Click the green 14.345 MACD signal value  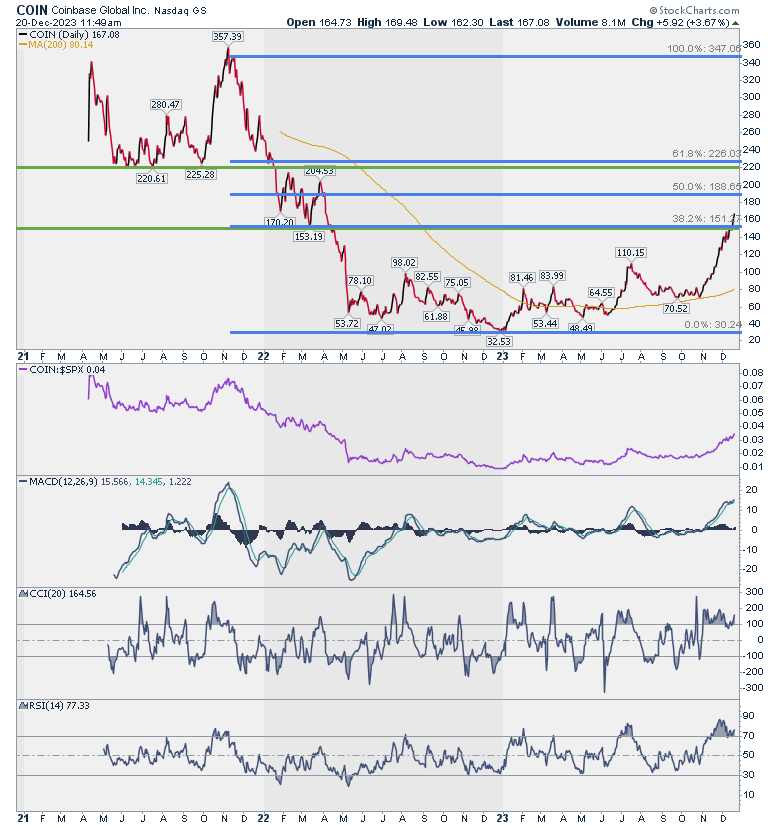point(148,482)
